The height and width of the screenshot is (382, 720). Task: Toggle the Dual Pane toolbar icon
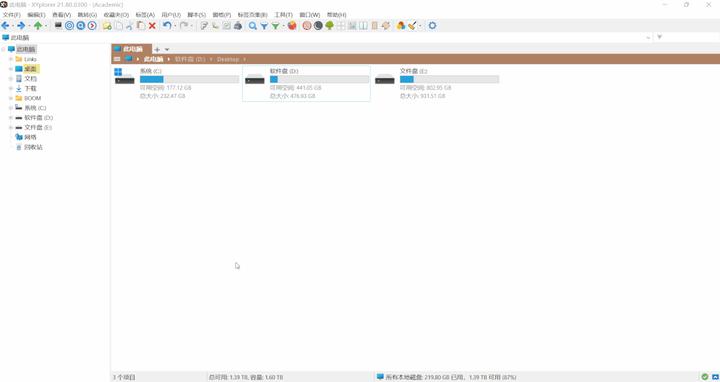[x=363, y=26]
